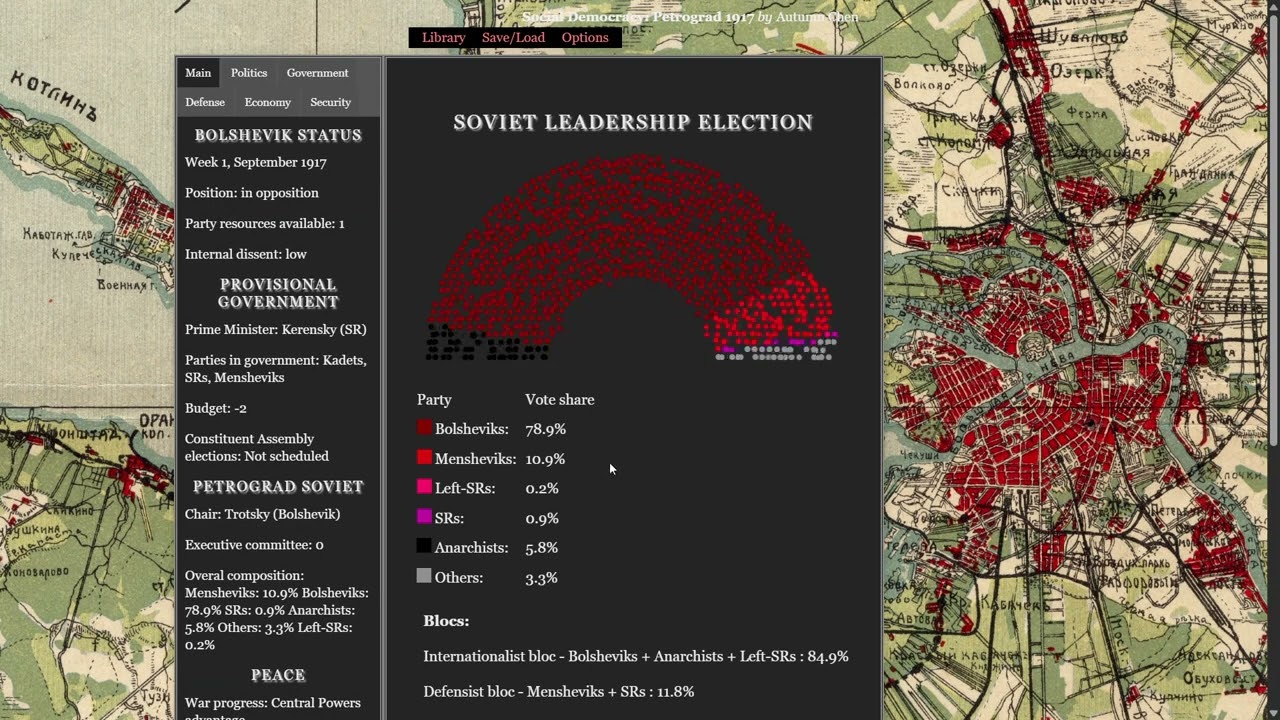
Task: Click the SRs purple color swatch
Action: (424, 517)
